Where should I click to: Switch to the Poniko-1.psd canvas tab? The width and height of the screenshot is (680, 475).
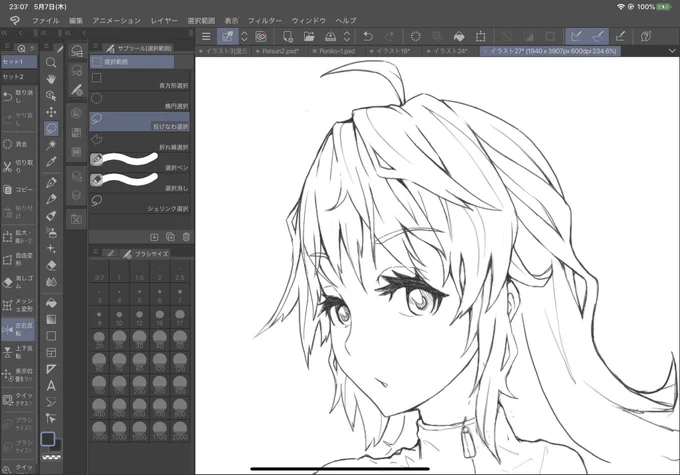pos(336,51)
